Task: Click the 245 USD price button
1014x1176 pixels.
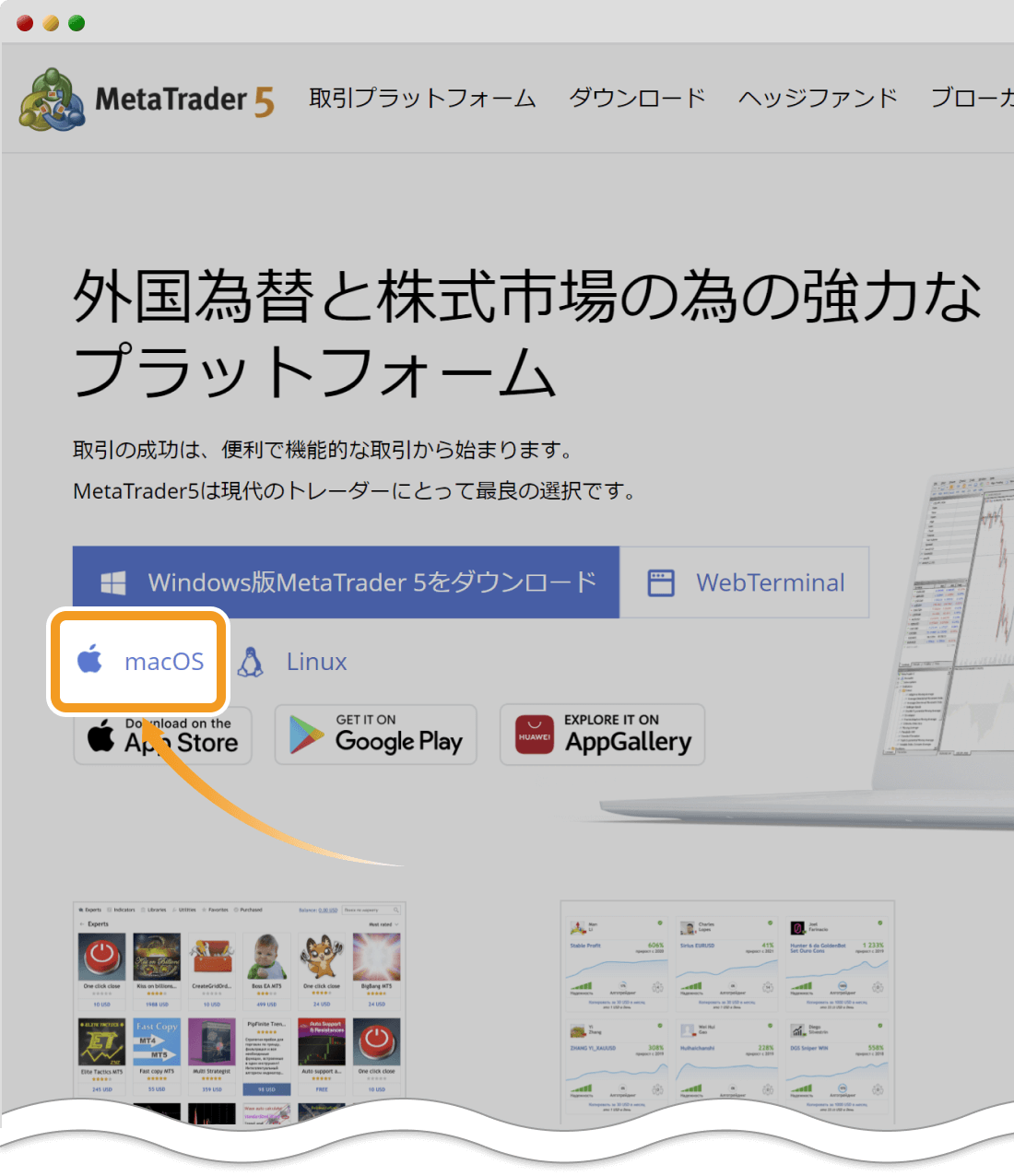Action: click(x=102, y=1089)
